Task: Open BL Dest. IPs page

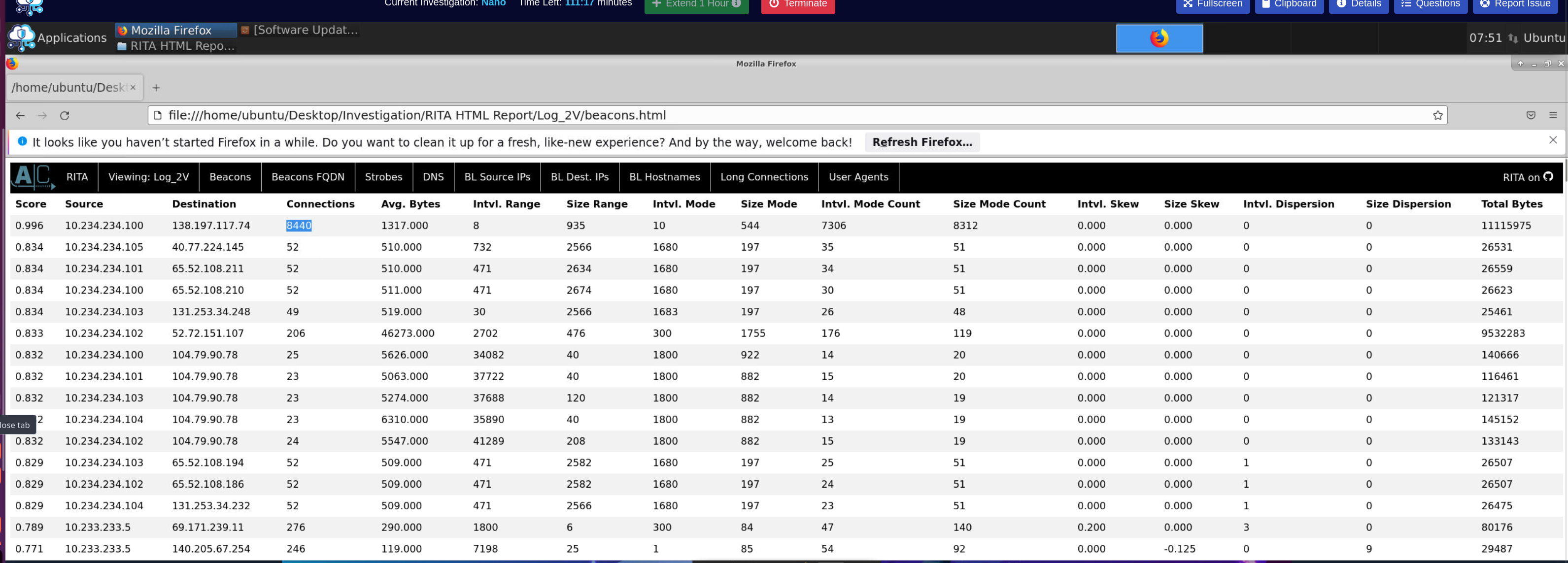Action: 579,177
